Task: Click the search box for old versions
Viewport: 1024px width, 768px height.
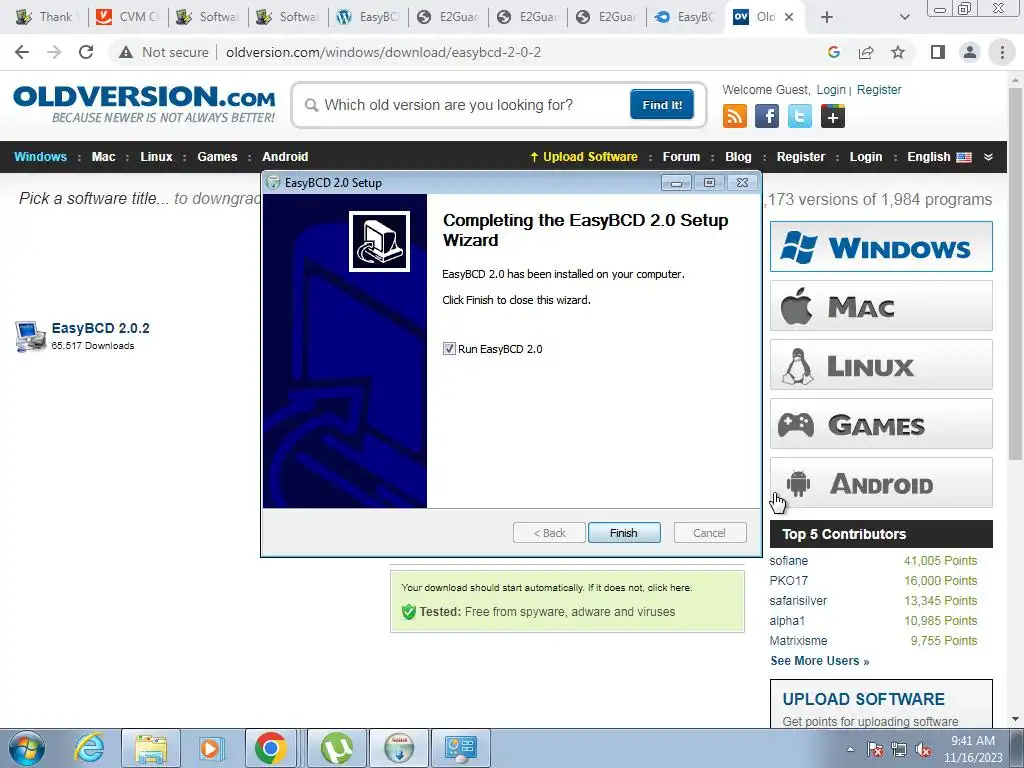Action: [466, 105]
